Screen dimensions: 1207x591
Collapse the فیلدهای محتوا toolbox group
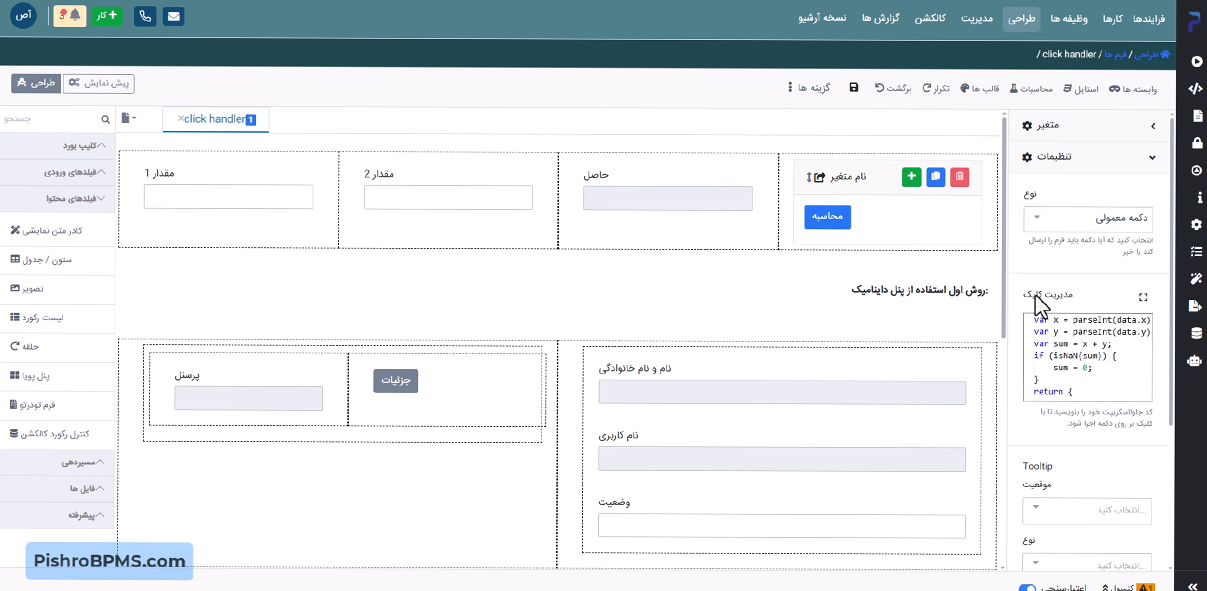(58, 199)
